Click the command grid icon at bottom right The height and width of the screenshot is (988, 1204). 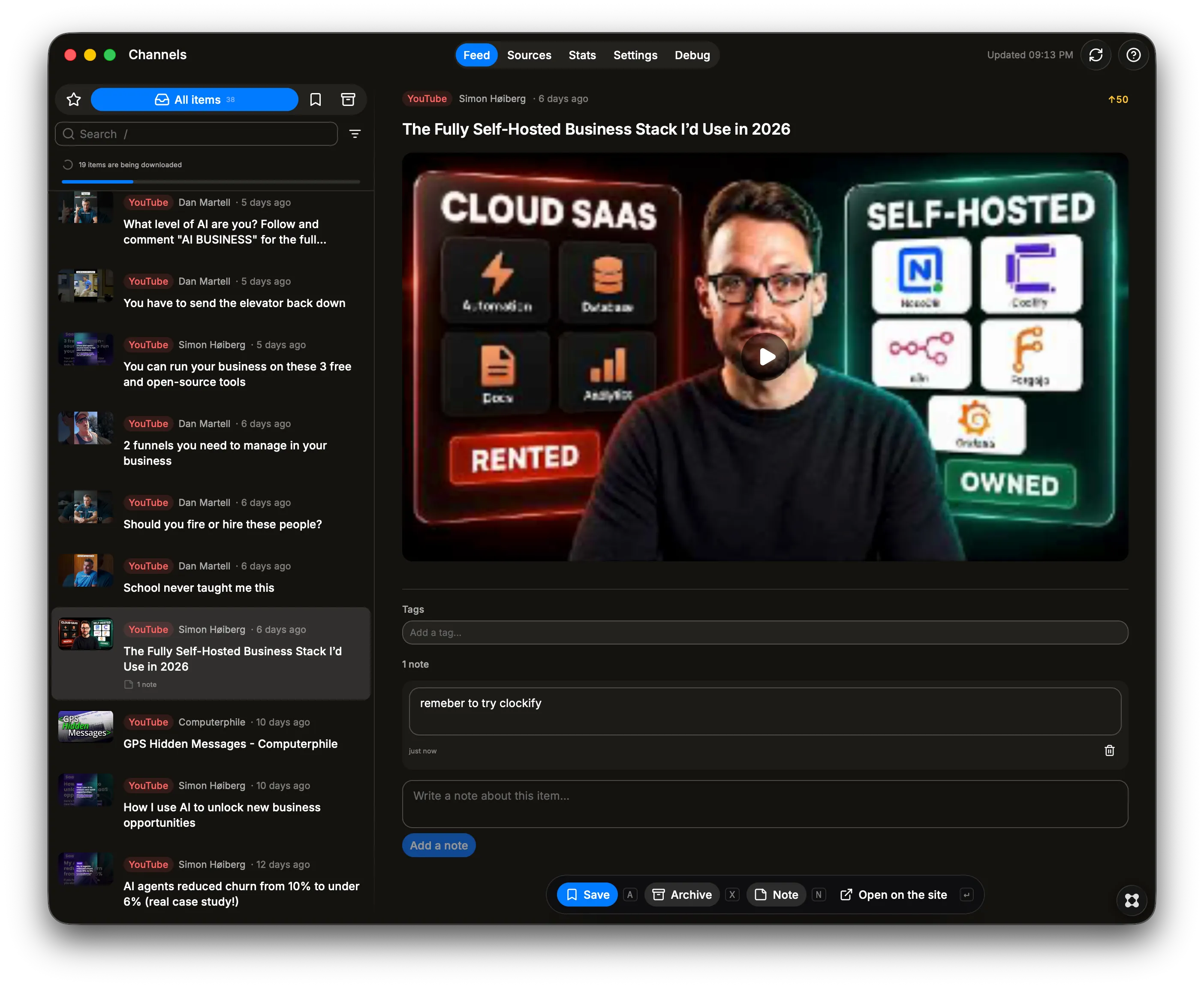(1132, 901)
